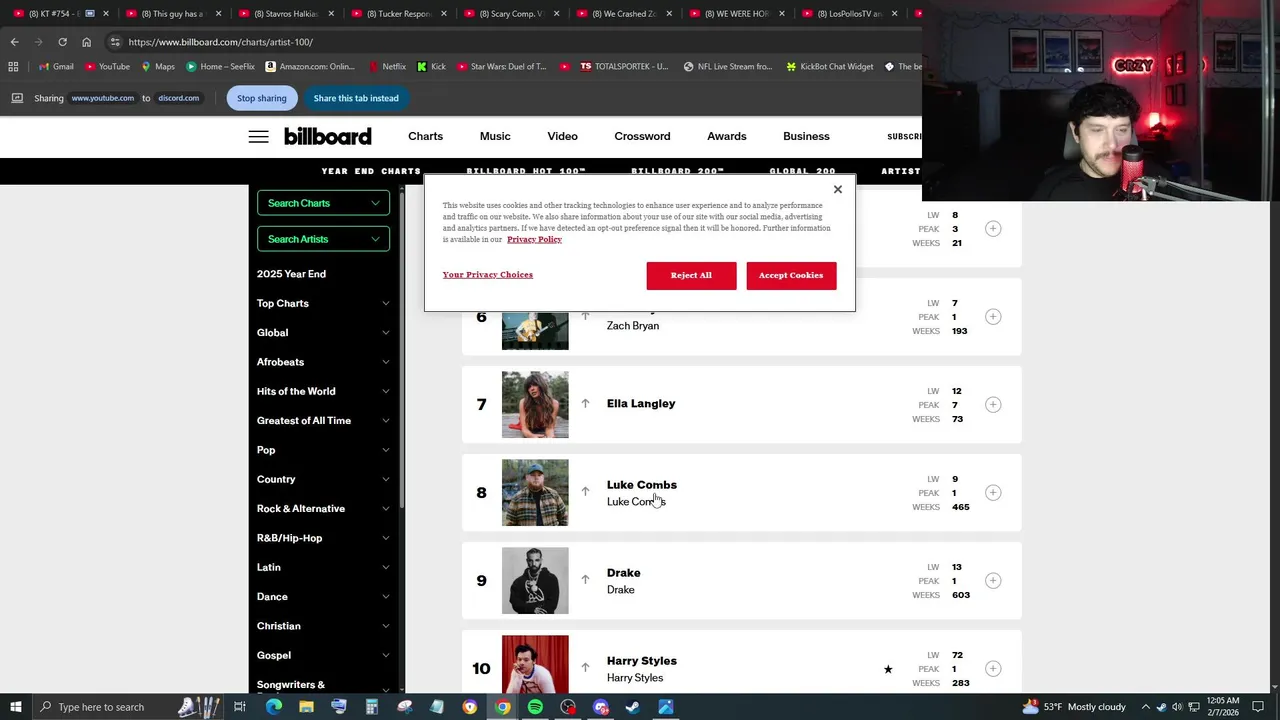The height and width of the screenshot is (720, 1280).
Task: Switch to the Global 200 chart tab
Action: (803, 171)
